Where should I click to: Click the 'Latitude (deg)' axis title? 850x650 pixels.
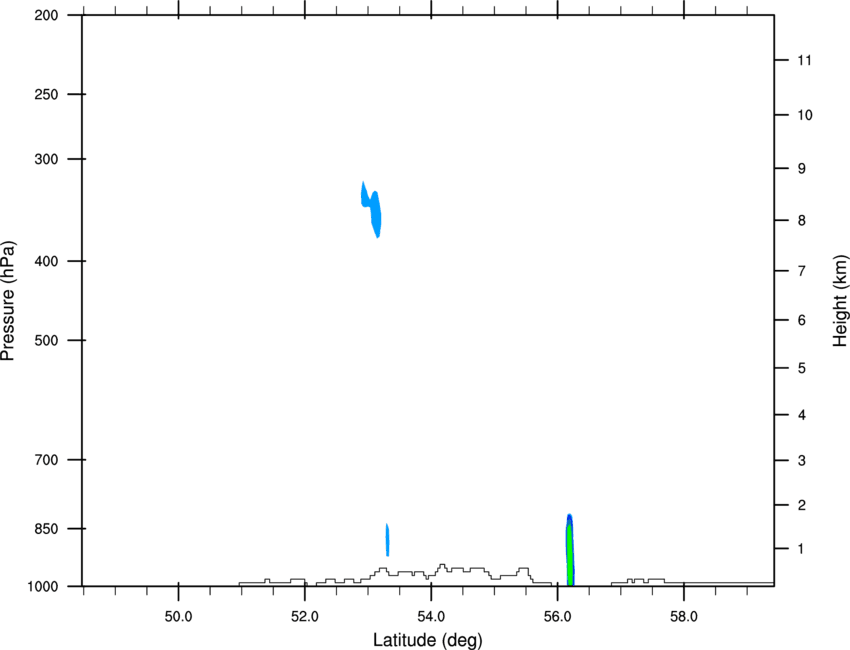pyautogui.click(x=428, y=640)
